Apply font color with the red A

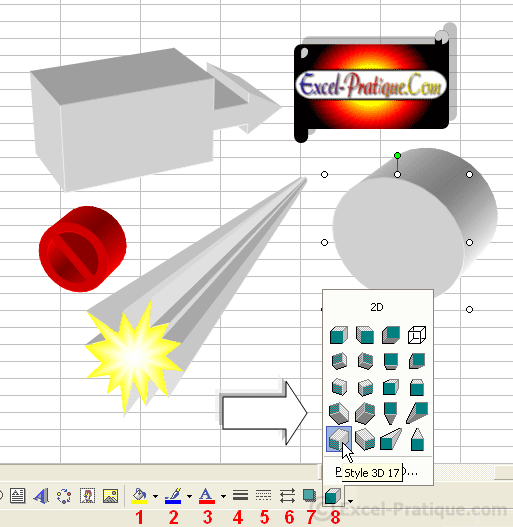pyautogui.click(x=207, y=496)
